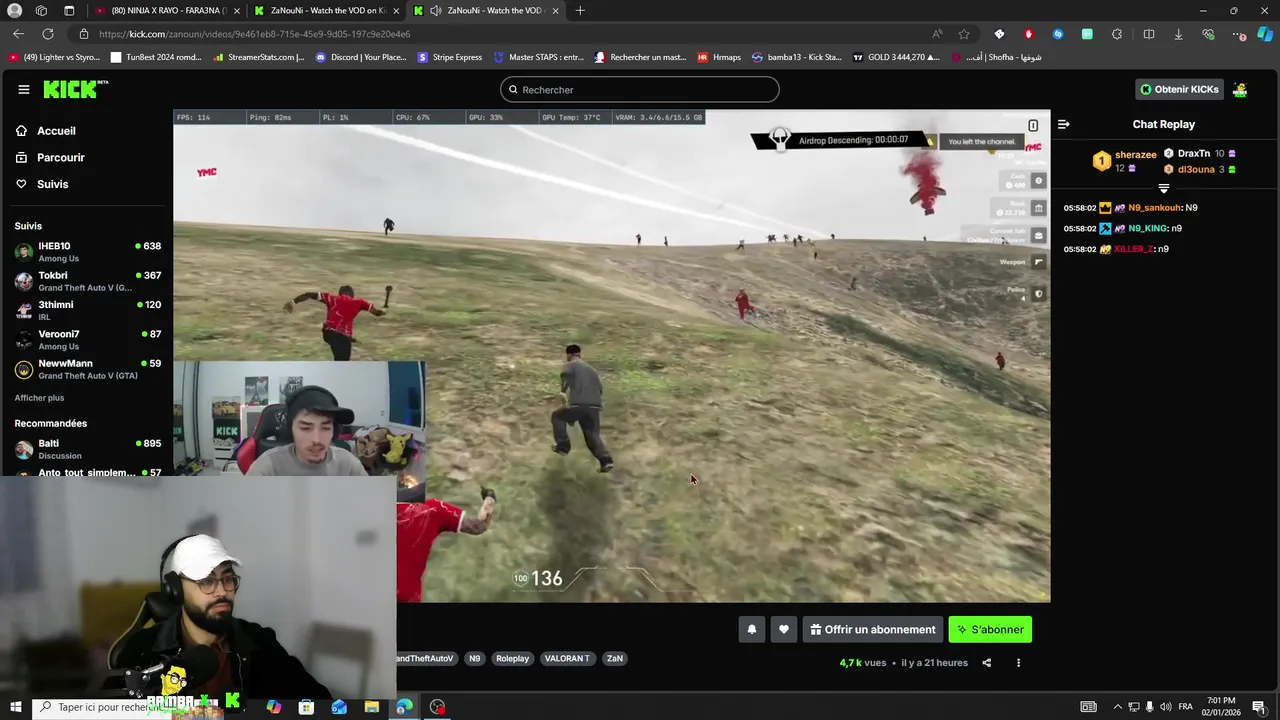The height and width of the screenshot is (720, 1280).
Task: Click username KILLER_2 in chat
Action: [1134, 249]
